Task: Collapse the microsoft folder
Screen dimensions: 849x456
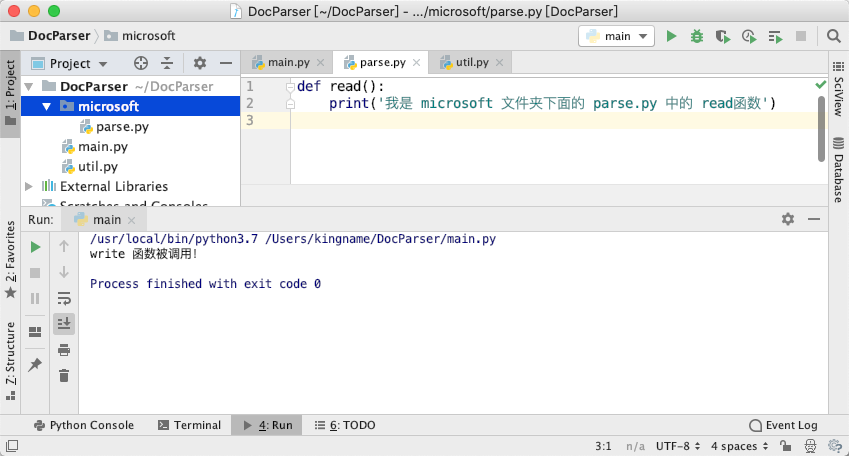Action: click(47, 107)
